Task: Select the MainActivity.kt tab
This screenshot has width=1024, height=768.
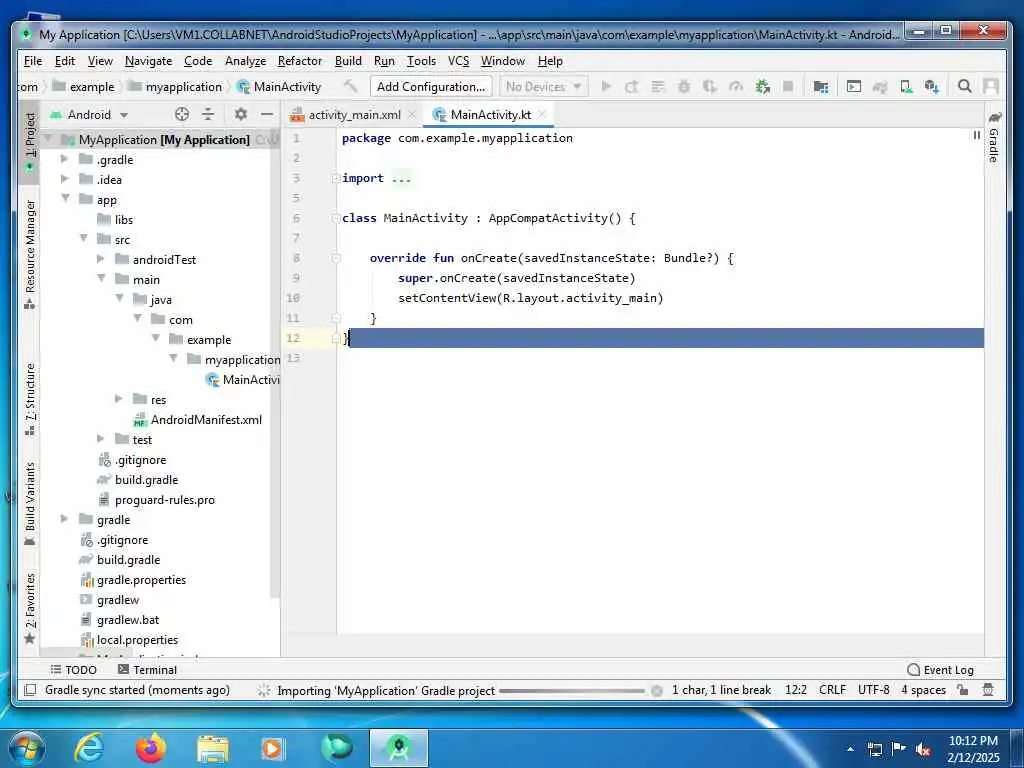Action: click(490, 114)
